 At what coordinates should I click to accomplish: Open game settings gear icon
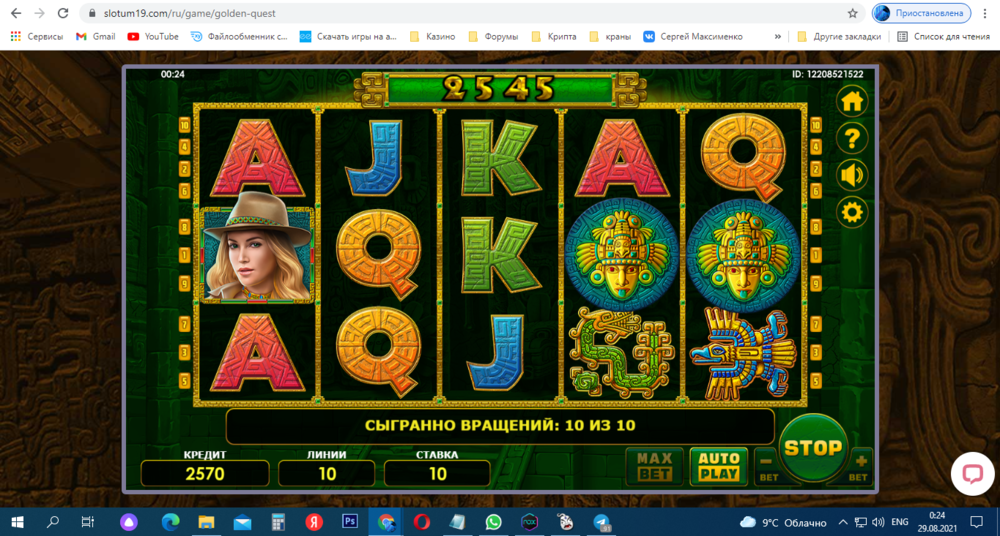[852, 212]
